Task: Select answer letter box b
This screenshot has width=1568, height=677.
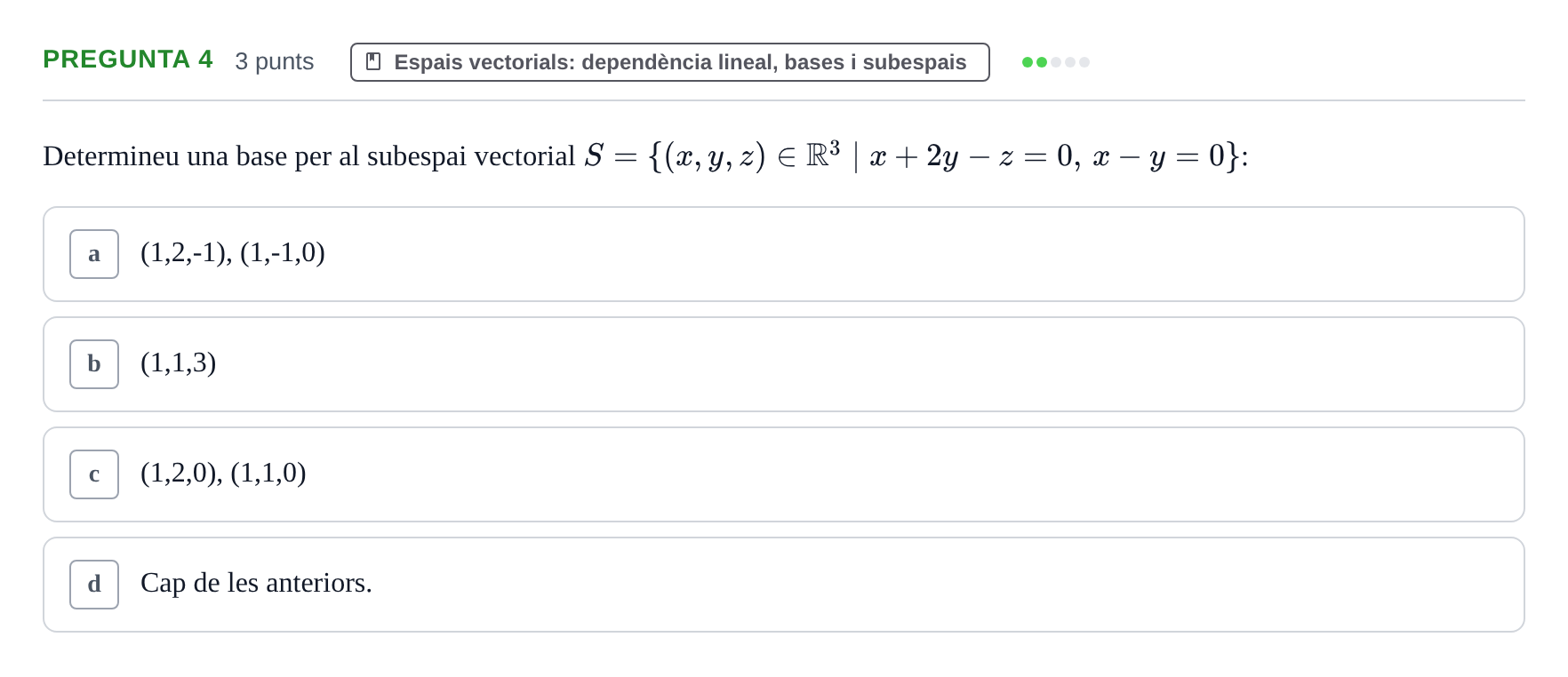Action: tap(94, 364)
